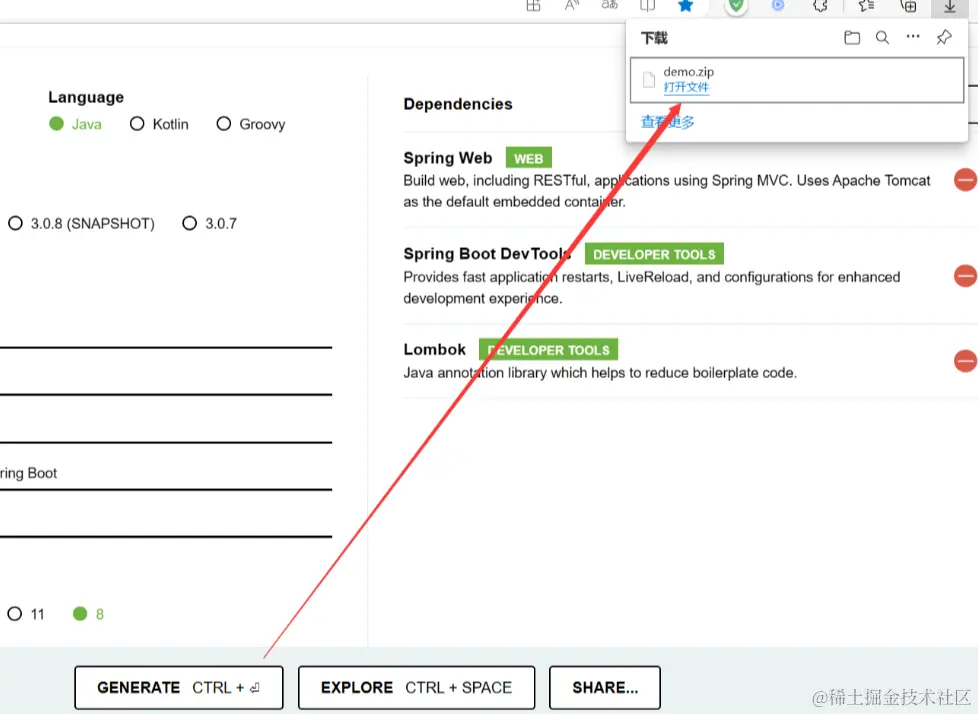This screenshot has height=714, width=978.
Task: Choose Spring Boot version 3.0.7
Action: coord(210,223)
